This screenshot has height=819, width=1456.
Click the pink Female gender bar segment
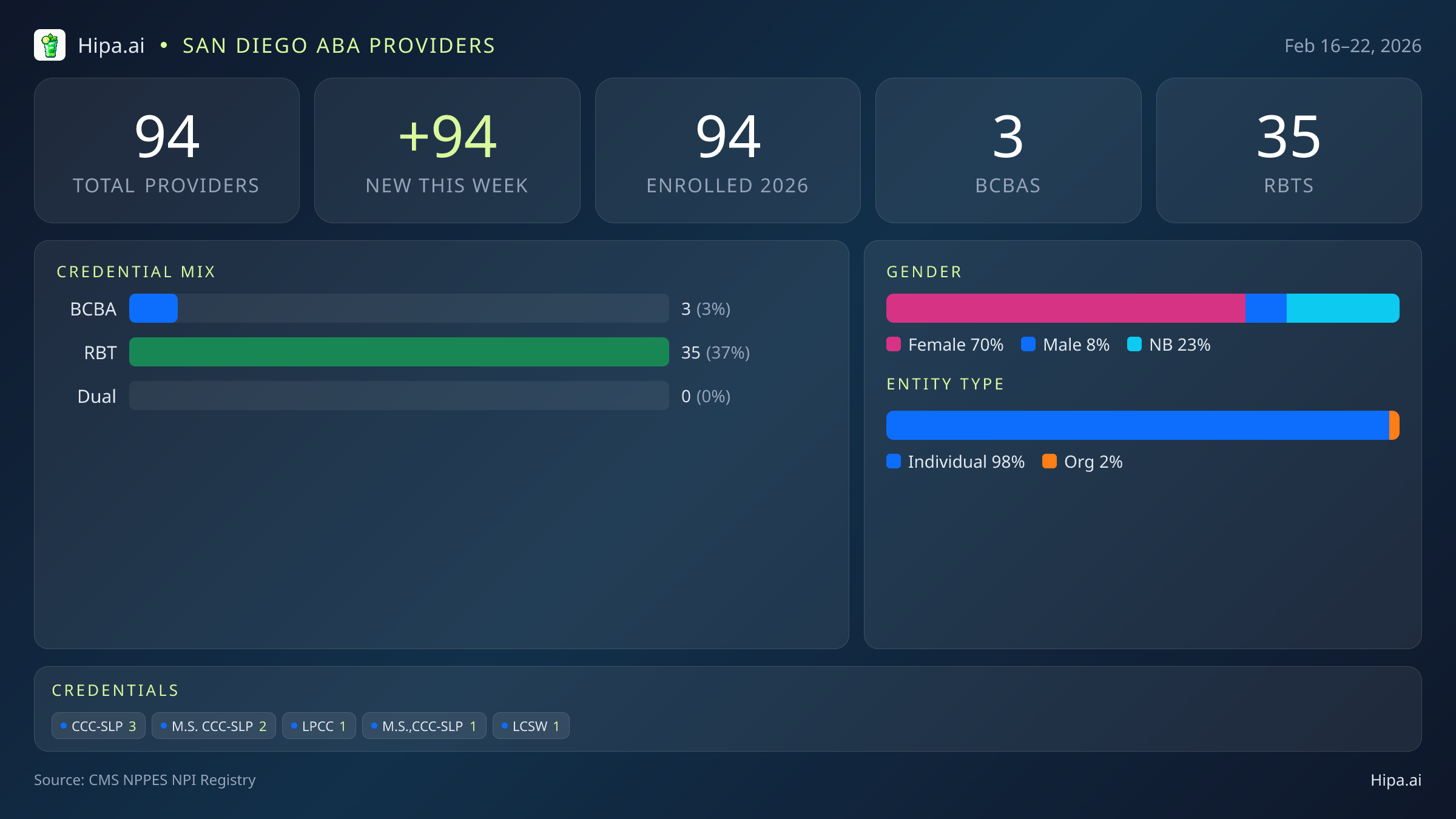[x=1065, y=309]
